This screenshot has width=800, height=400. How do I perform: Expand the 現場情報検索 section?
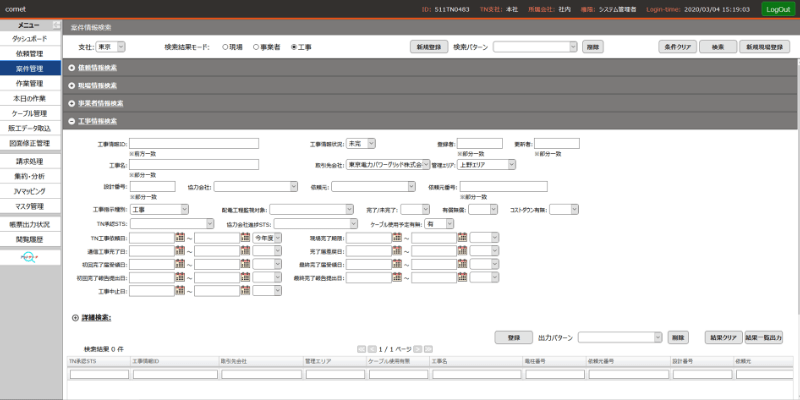coord(72,85)
